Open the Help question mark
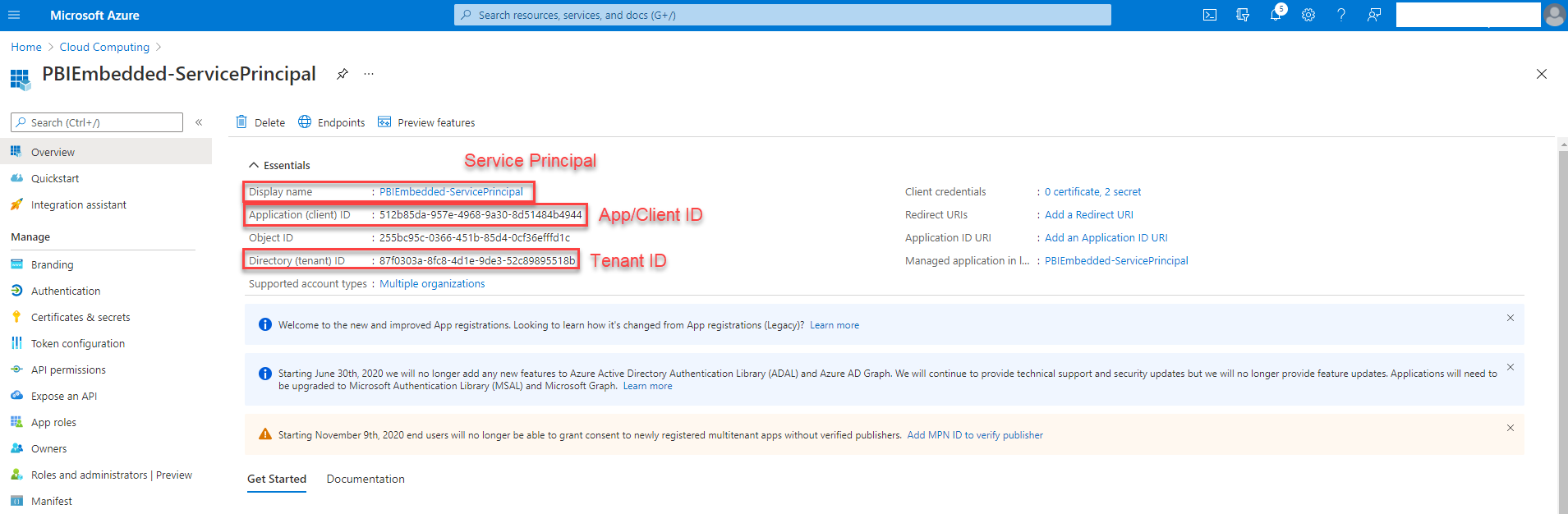 [x=1341, y=15]
